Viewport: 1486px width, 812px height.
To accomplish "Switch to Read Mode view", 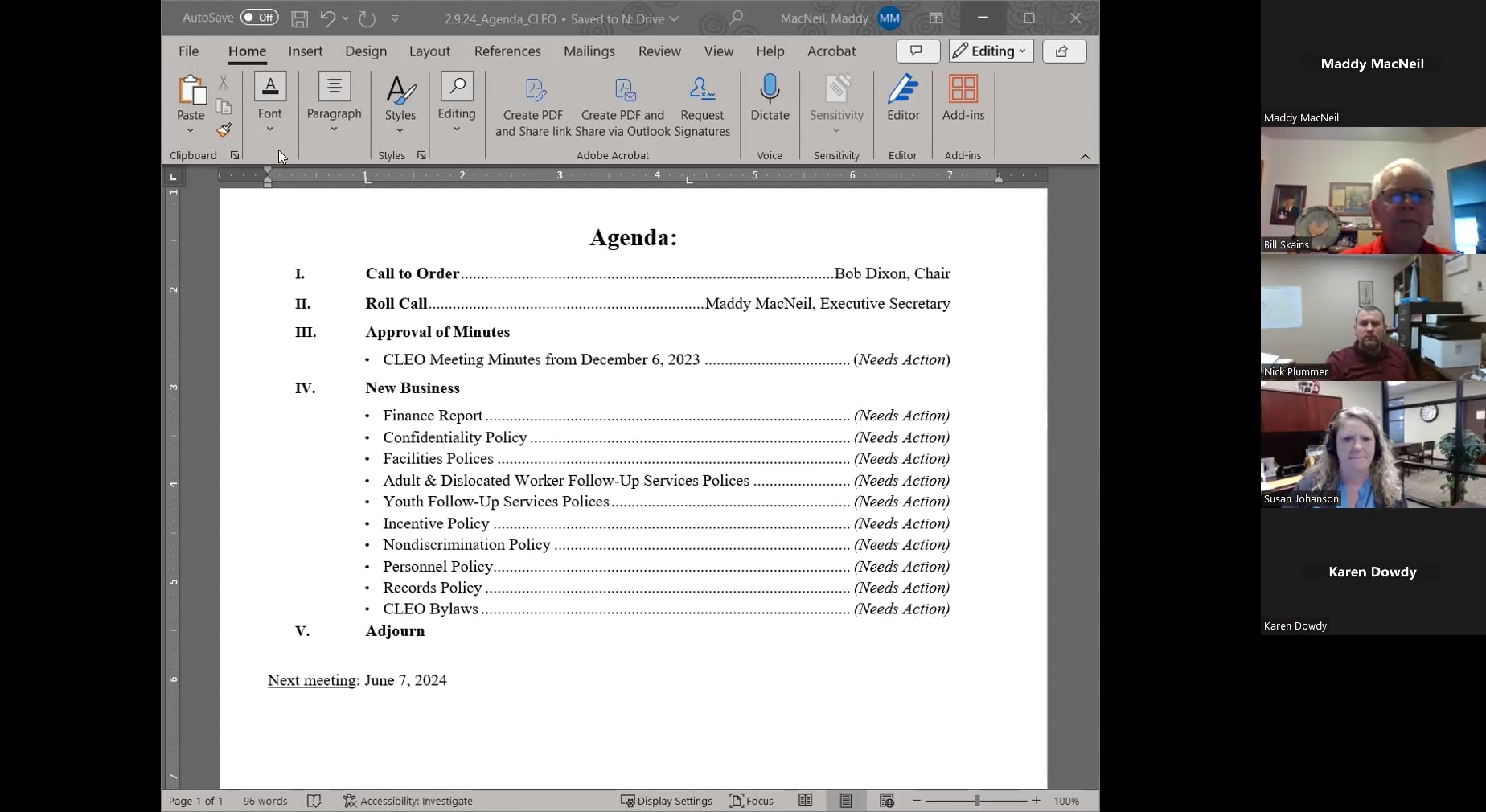I will pyautogui.click(x=805, y=801).
